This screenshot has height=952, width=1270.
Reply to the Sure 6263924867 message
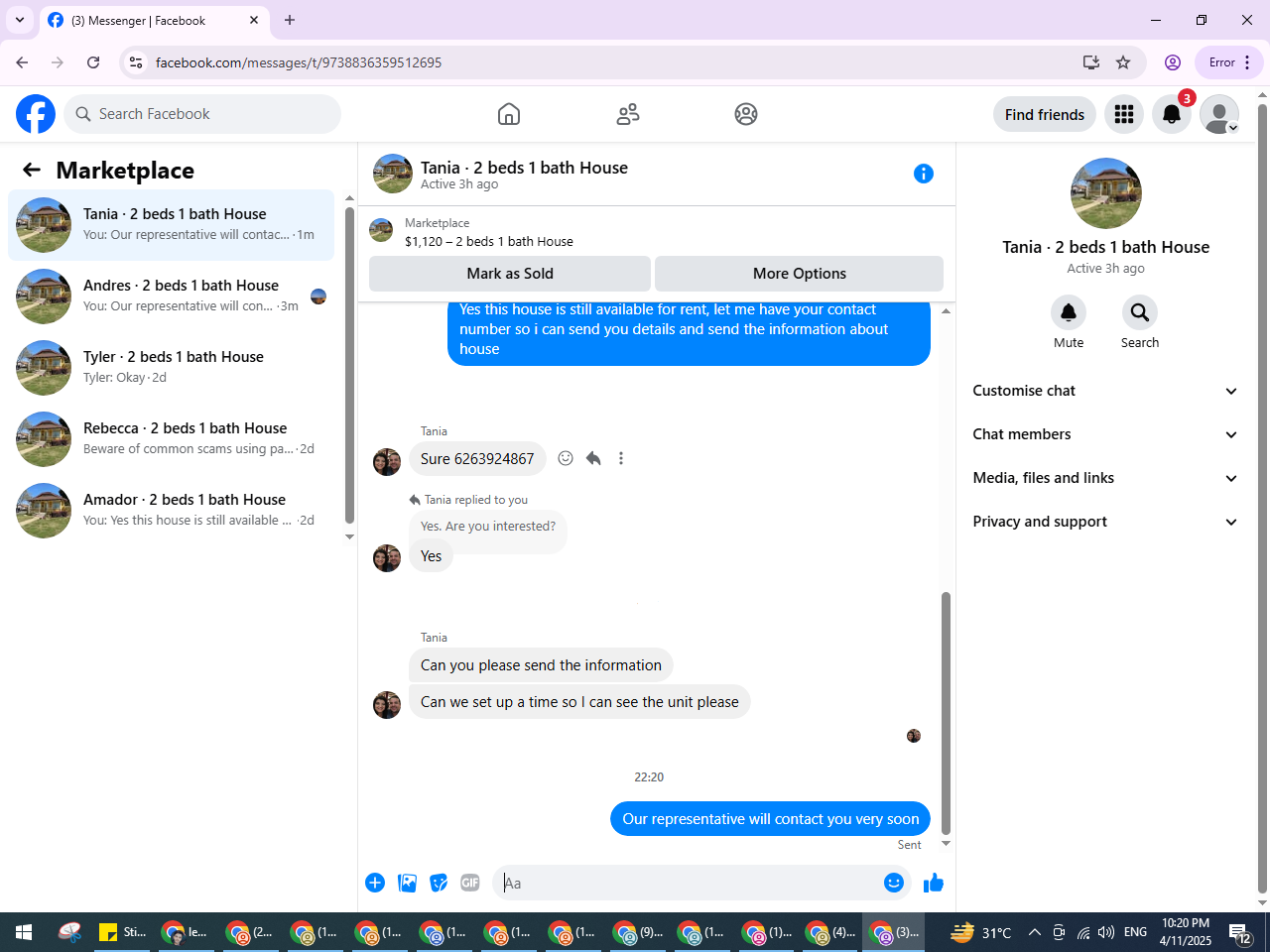click(593, 458)
